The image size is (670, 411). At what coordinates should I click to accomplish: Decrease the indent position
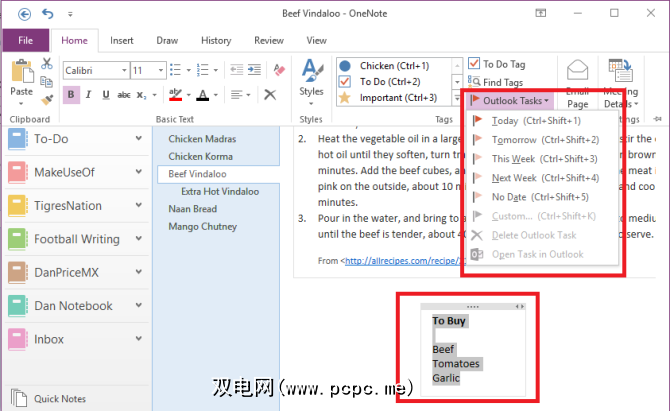click(236, 70)
